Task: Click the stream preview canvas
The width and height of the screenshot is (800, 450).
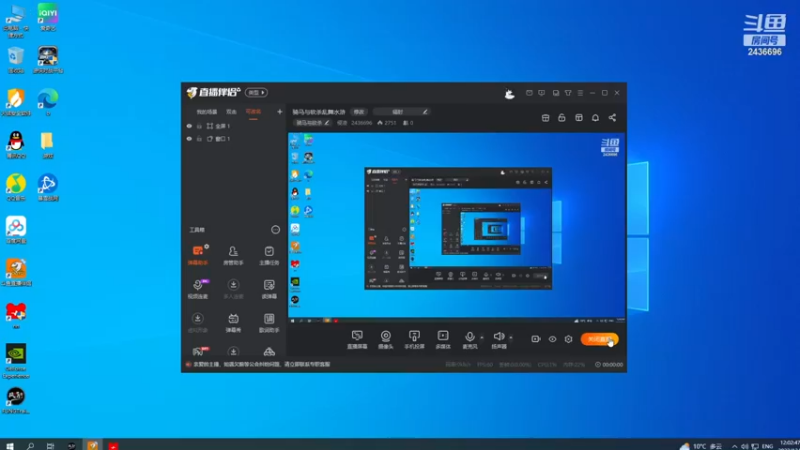Action: tap(457, 228)
